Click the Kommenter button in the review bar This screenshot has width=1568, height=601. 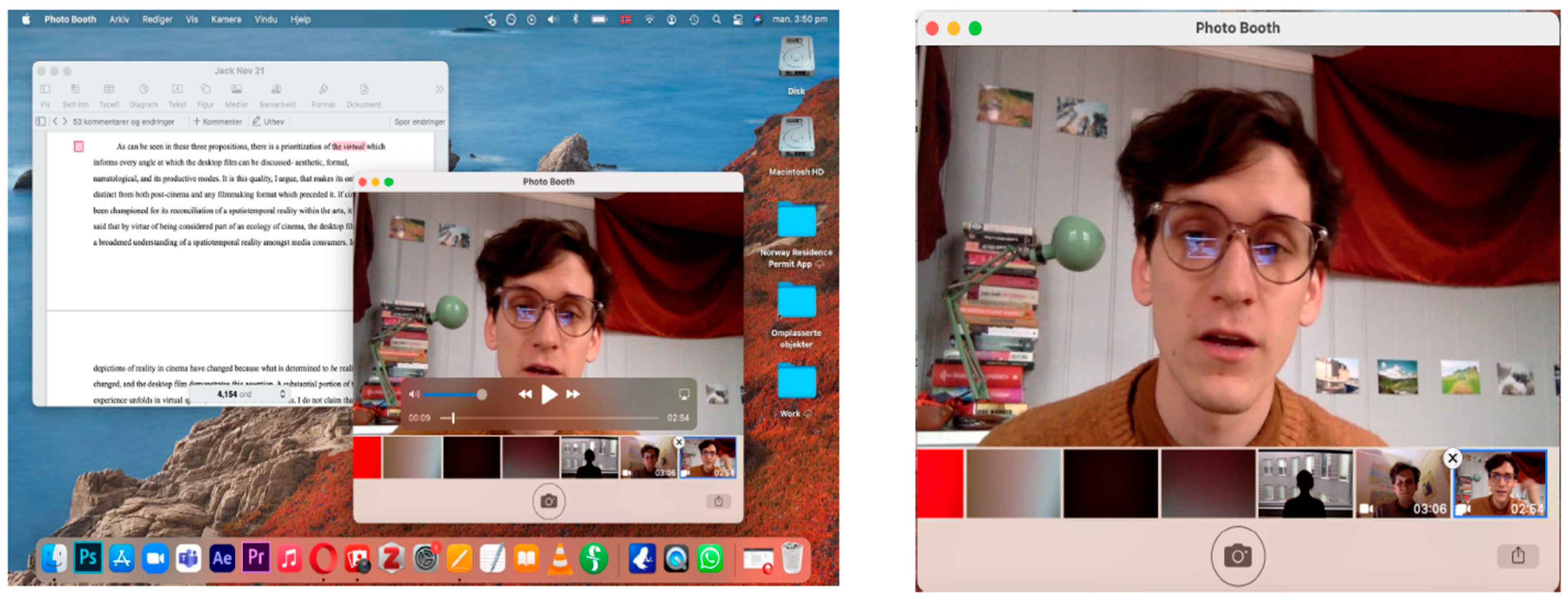pos(217,122)
